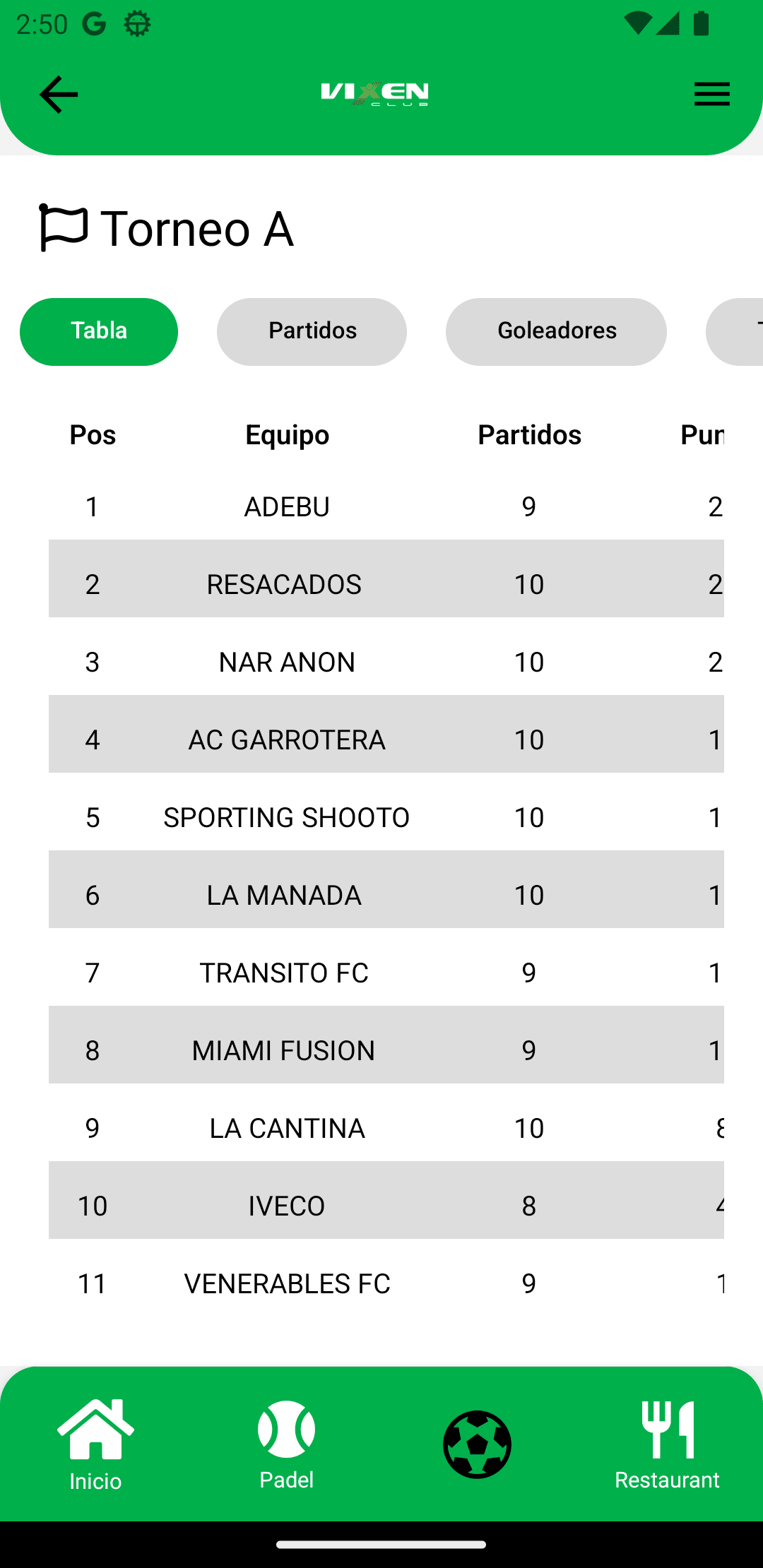This screenshot has width=763, height=1568.
Task: Tap the MIAMI FUSION team
Action: point(284,1051)
